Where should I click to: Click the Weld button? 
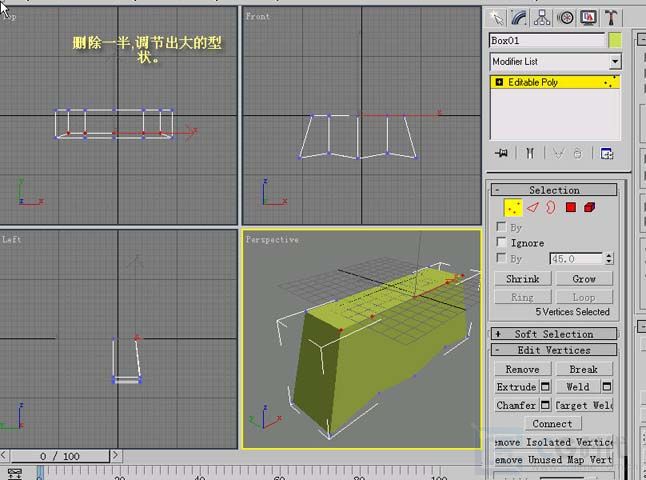(x=578, y=387)
